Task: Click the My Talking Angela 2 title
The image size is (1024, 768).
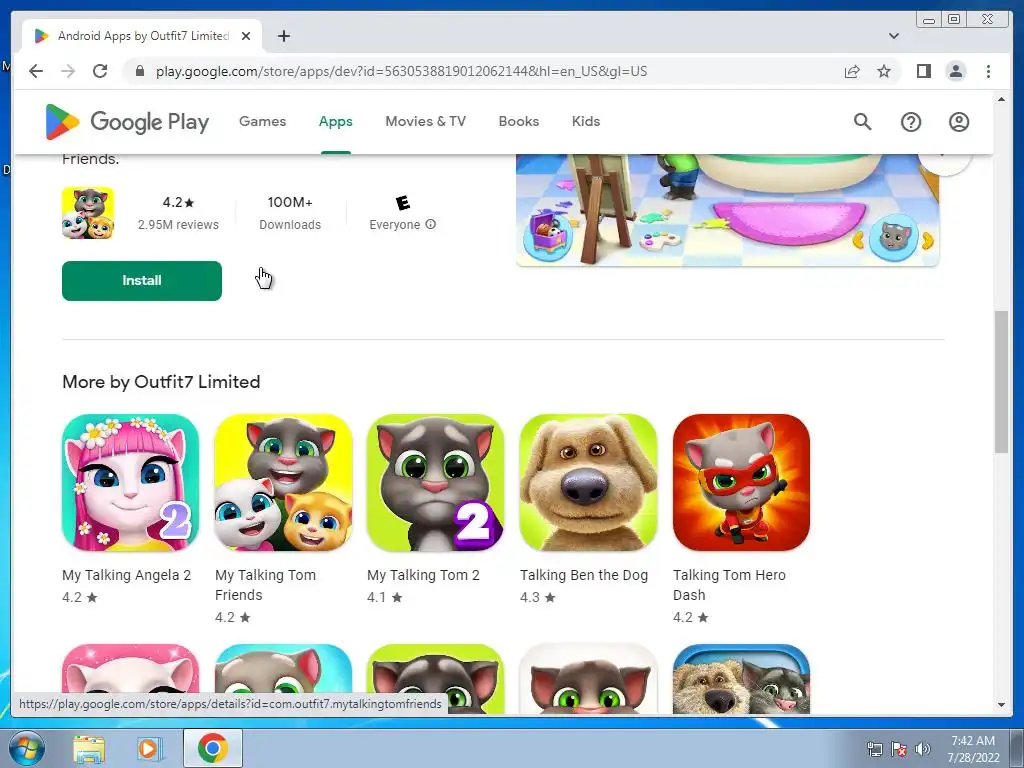Action: click(127, 575)
